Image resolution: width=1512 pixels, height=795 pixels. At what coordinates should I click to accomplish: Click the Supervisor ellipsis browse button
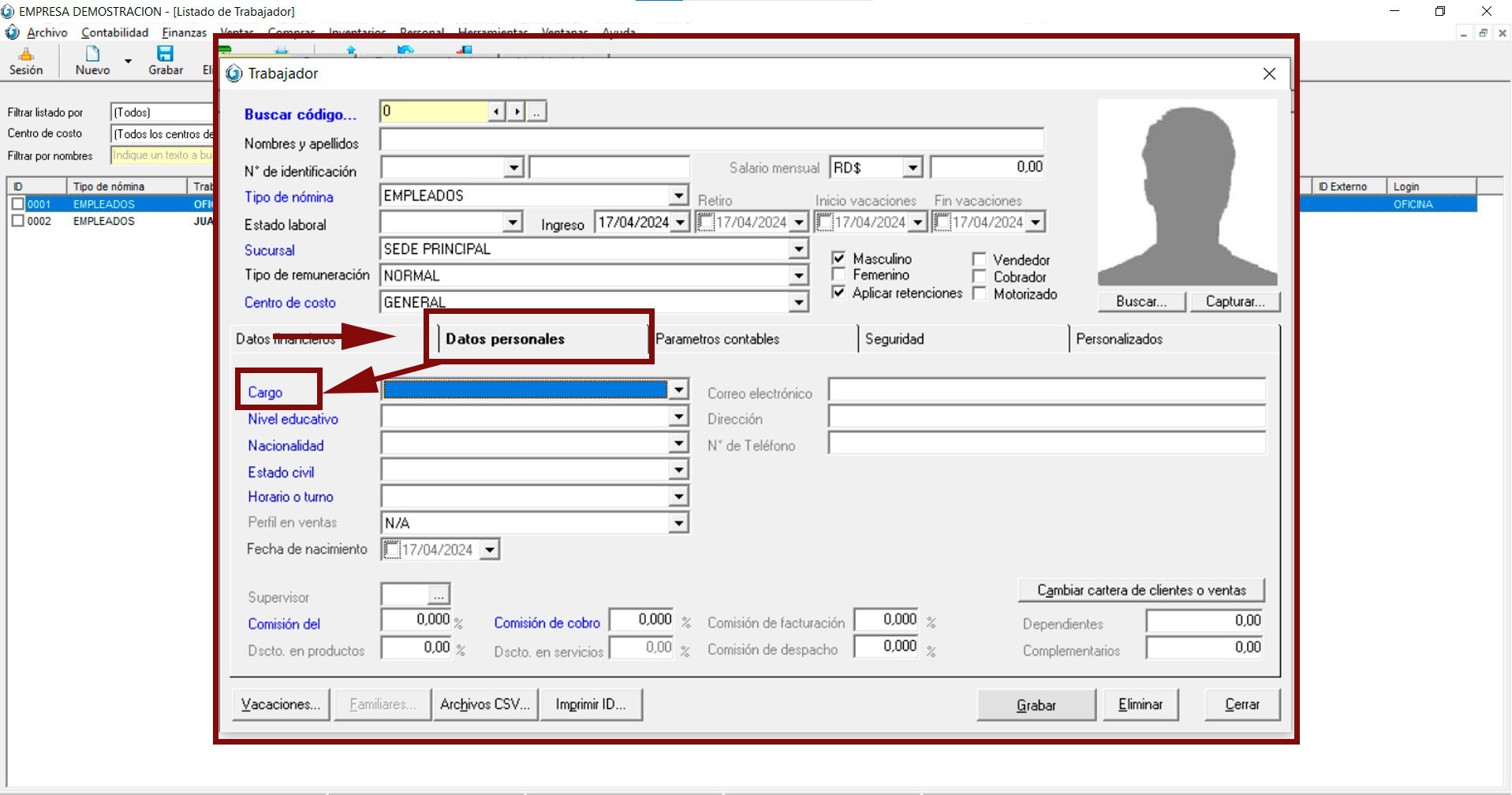[439, 595]
